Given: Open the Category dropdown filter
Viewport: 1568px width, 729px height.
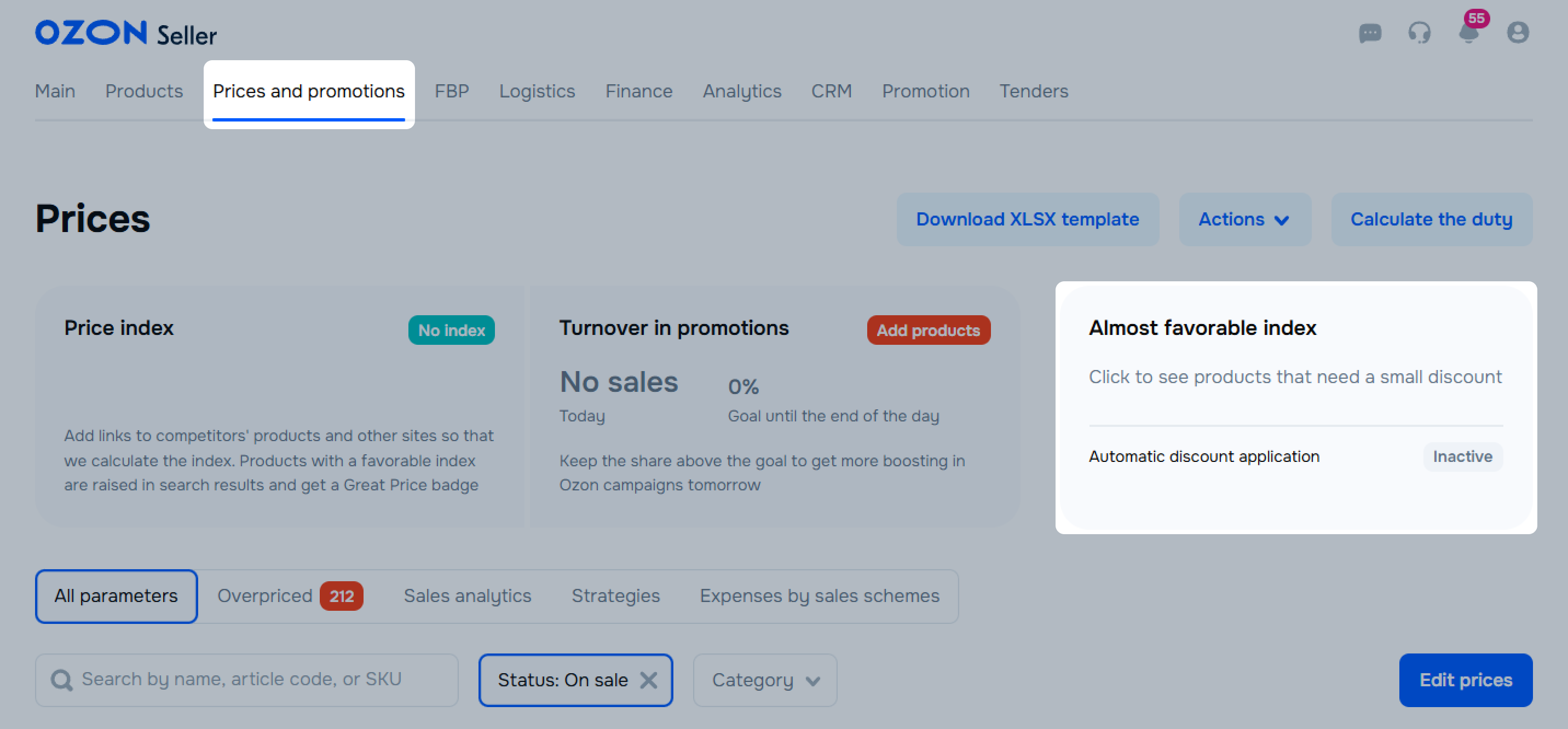Looking at the screenshot, I should click(x=765, y=680).
